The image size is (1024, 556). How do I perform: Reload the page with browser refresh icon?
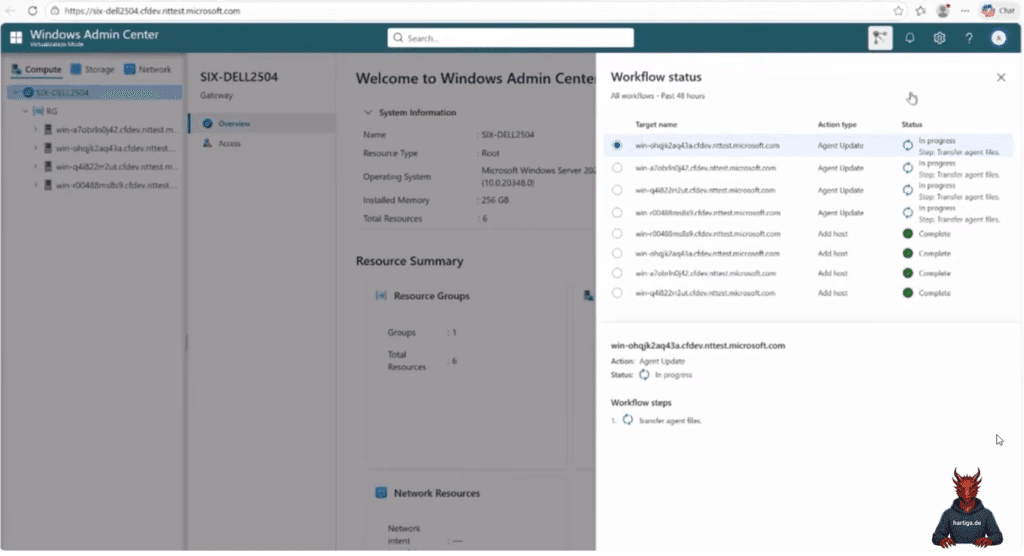tap(32, 10)
